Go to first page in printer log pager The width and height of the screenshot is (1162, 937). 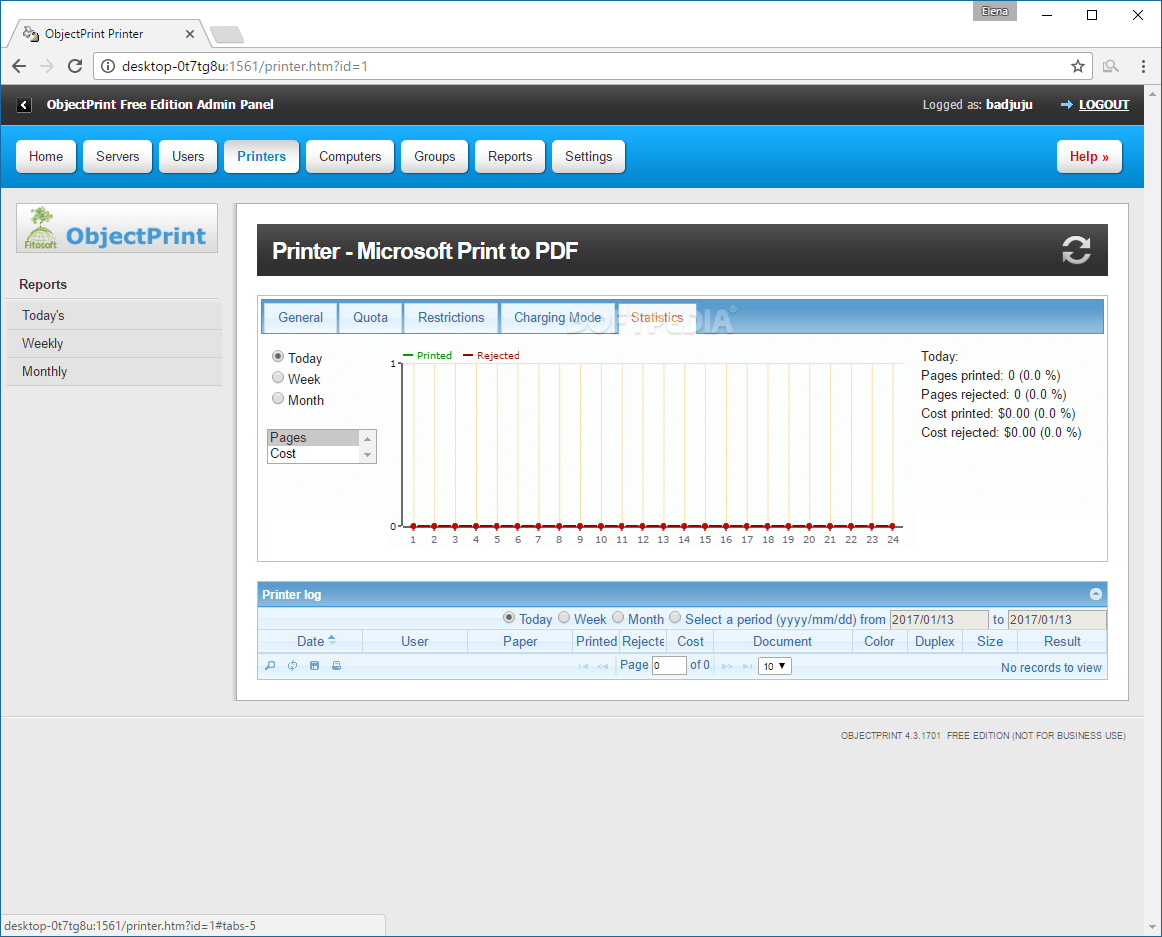[x=583, y=666]
